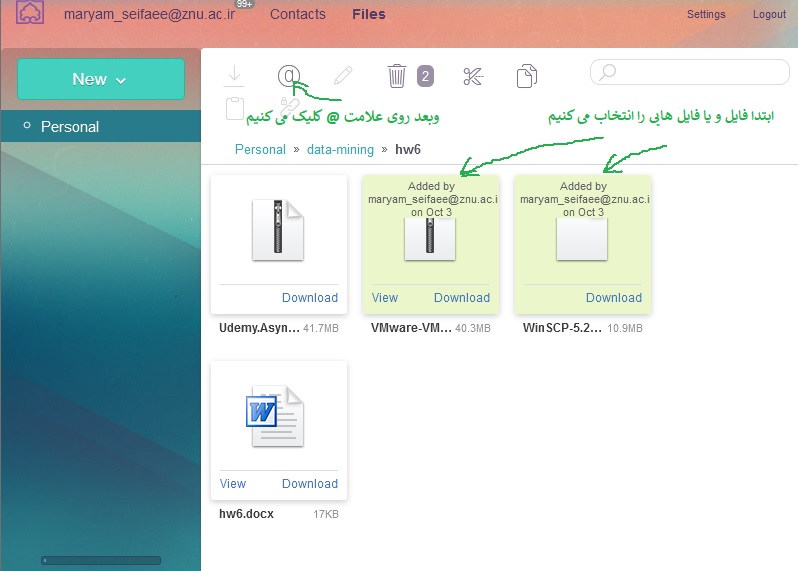Click the magnifier icon in search box
The height and width of the screenshot is (571, 800).
[x=608, y=72]
